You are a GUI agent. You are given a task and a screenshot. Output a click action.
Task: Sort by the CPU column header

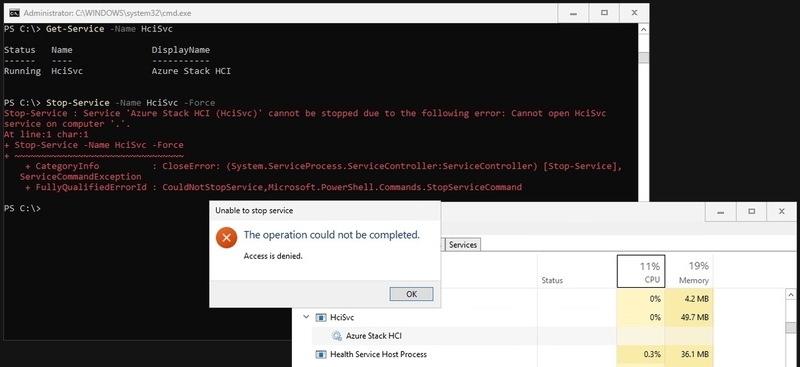[x=641, y=271]
